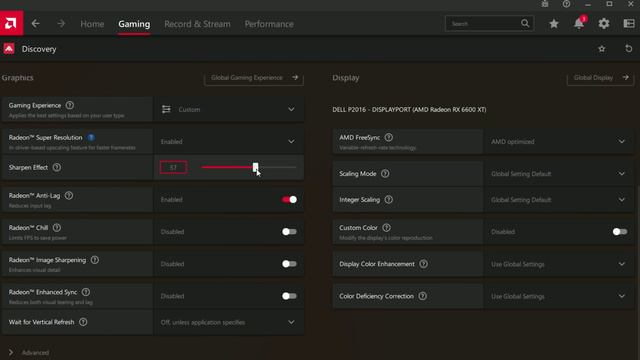
Task: Enable Radeon Enhanced Sync toggle
Action: coord(289,296)
